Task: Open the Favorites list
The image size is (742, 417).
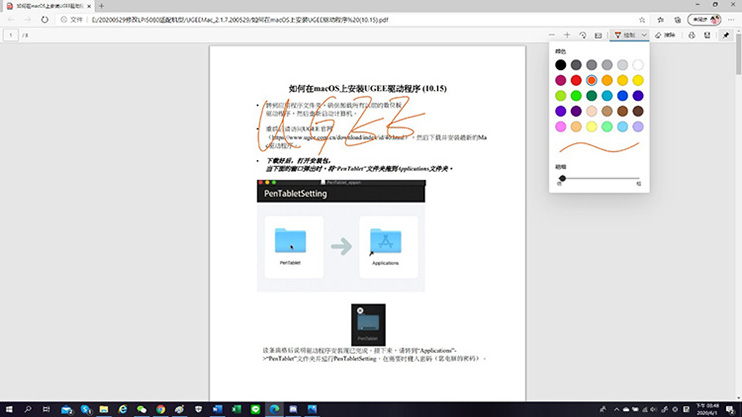Action: pos(661,20)
